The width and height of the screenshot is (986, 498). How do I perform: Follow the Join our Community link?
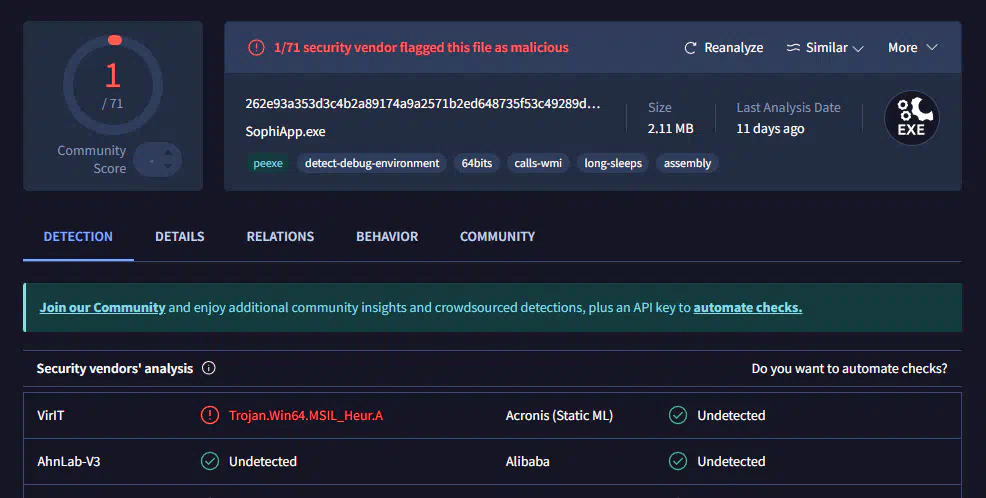102,307
